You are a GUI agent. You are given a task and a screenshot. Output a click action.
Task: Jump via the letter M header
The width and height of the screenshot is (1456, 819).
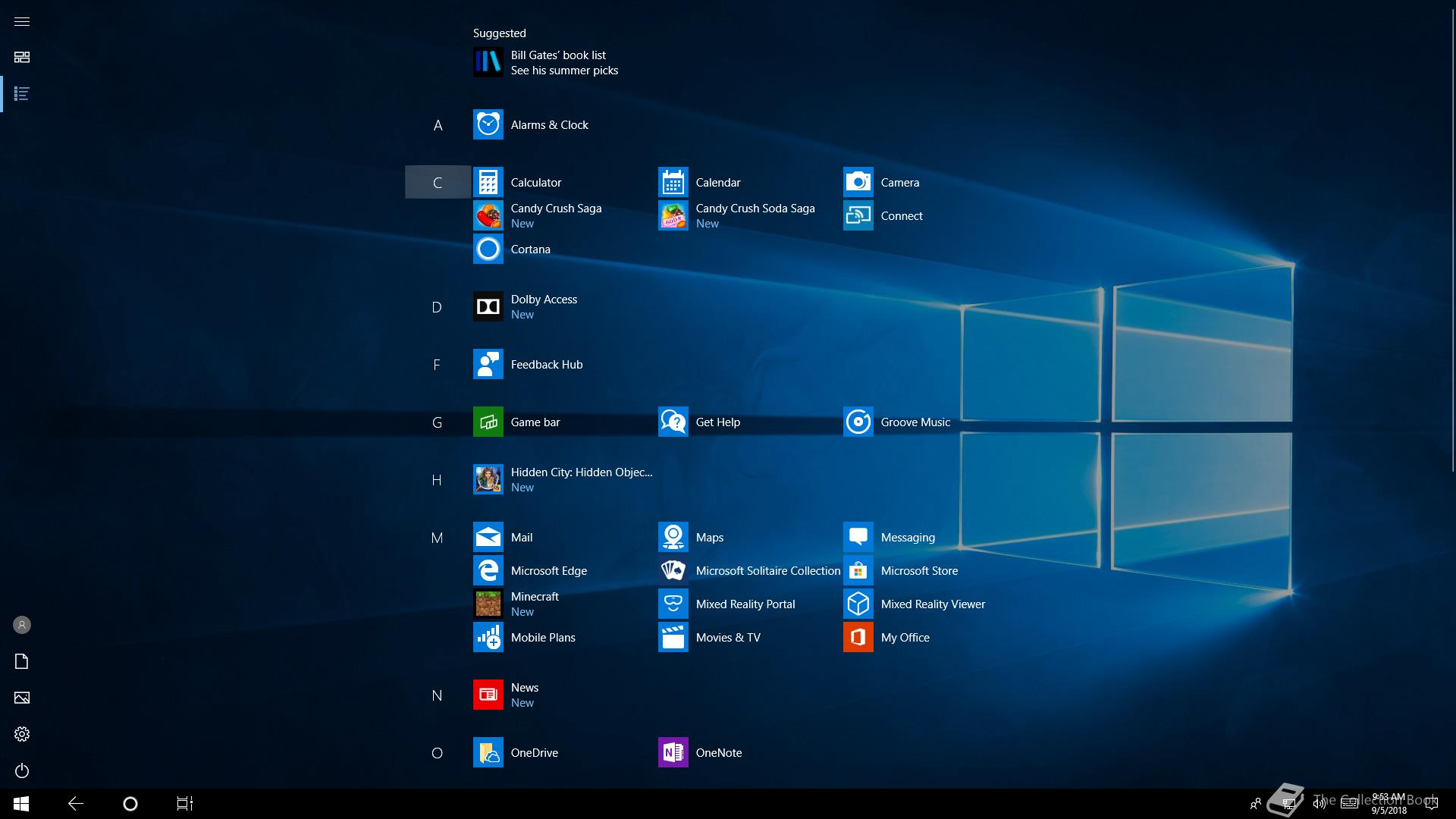click(437, 538)
